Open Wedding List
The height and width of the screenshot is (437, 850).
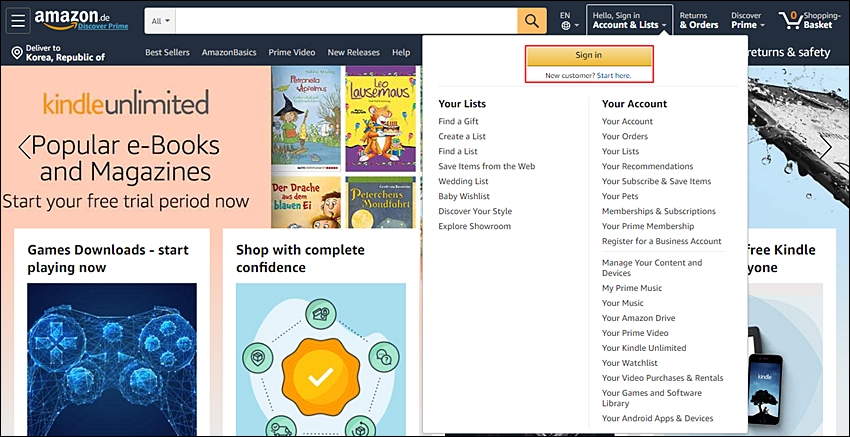pos(463,181)
